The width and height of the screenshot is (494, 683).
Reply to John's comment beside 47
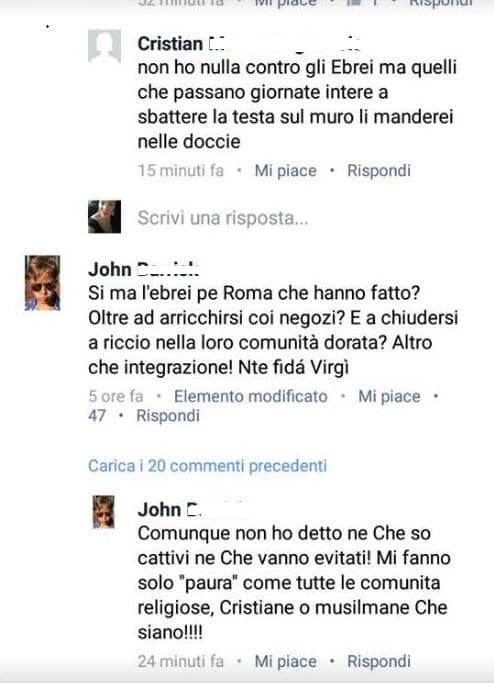(x=168, y=416)
